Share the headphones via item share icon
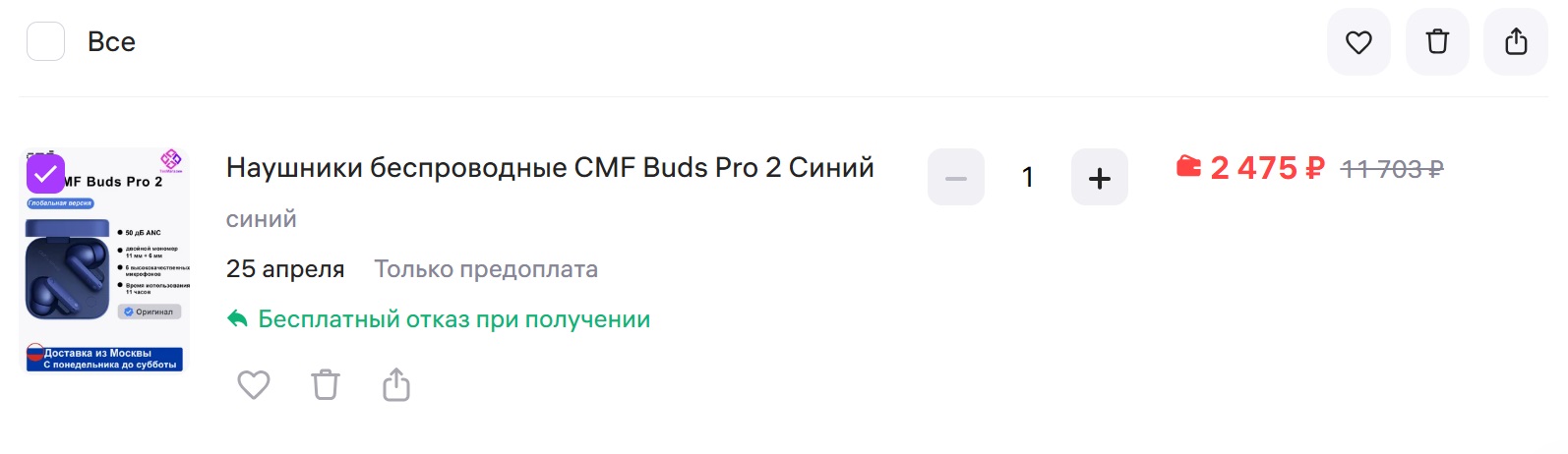Viewport: 1568px width, 454px height. coord(395,384)
